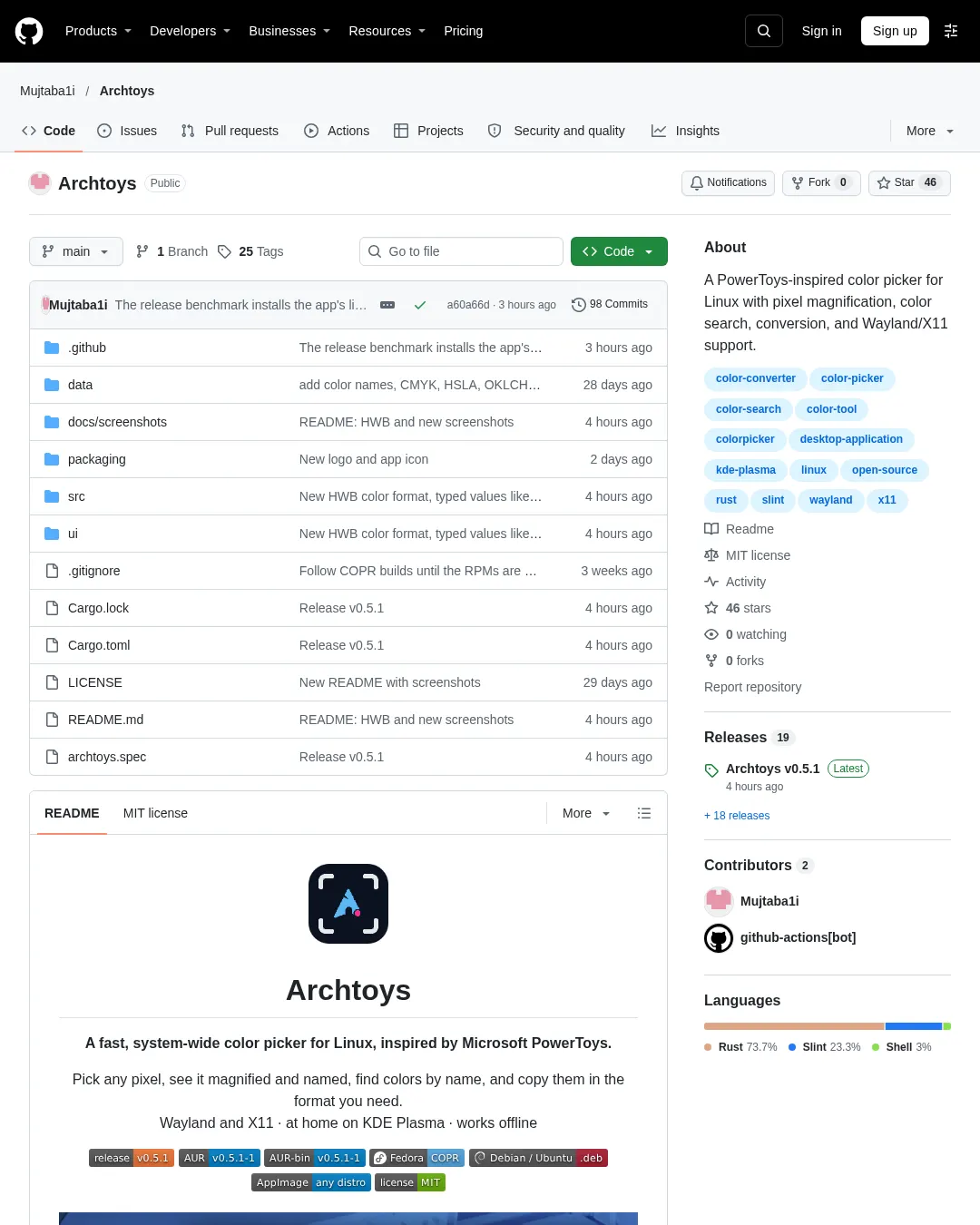
Task: Click the Fedora COPR badge
Action: pos(417,1158)
